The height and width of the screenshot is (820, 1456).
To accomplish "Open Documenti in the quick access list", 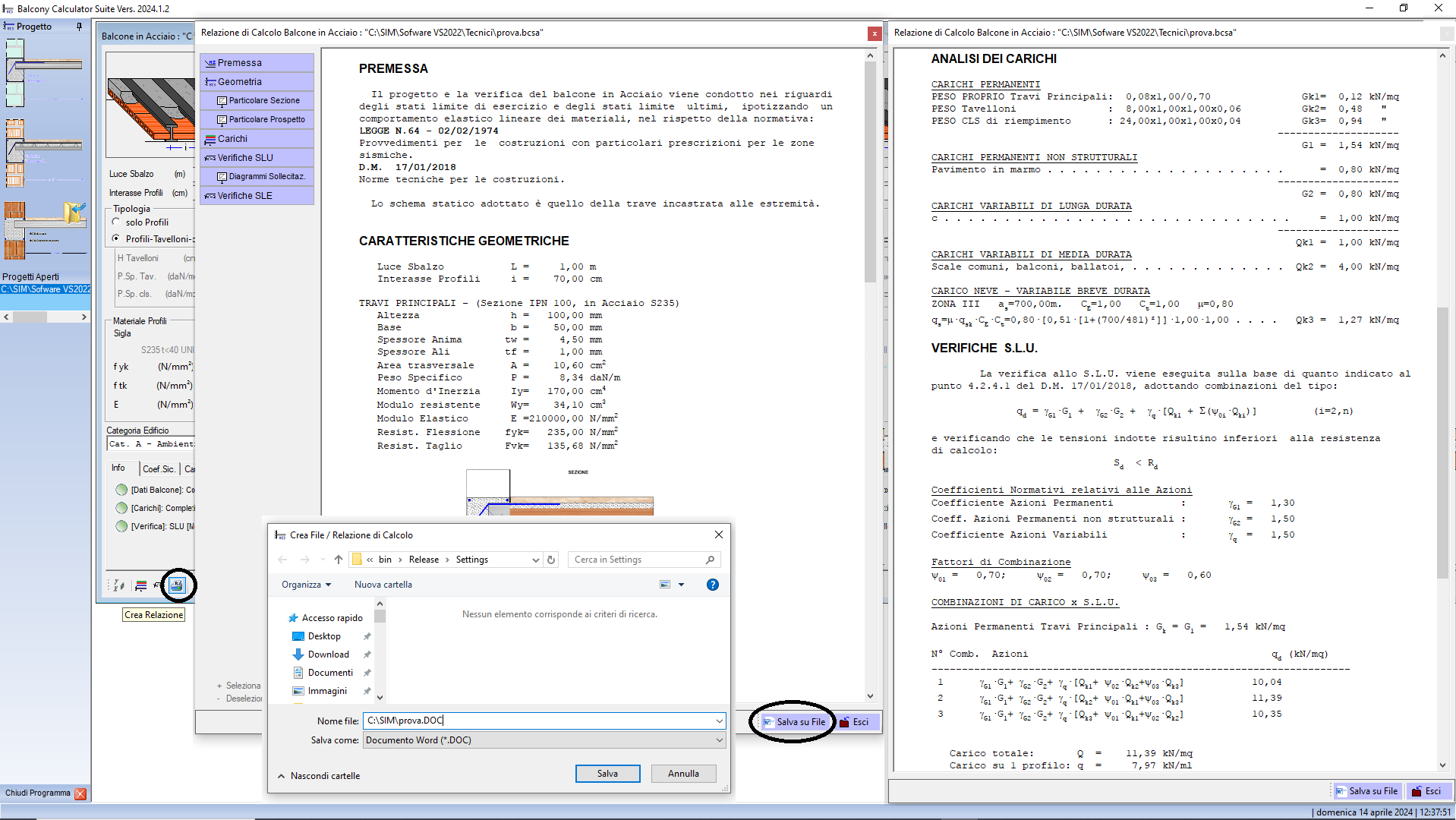I will (x=330, y=673).
